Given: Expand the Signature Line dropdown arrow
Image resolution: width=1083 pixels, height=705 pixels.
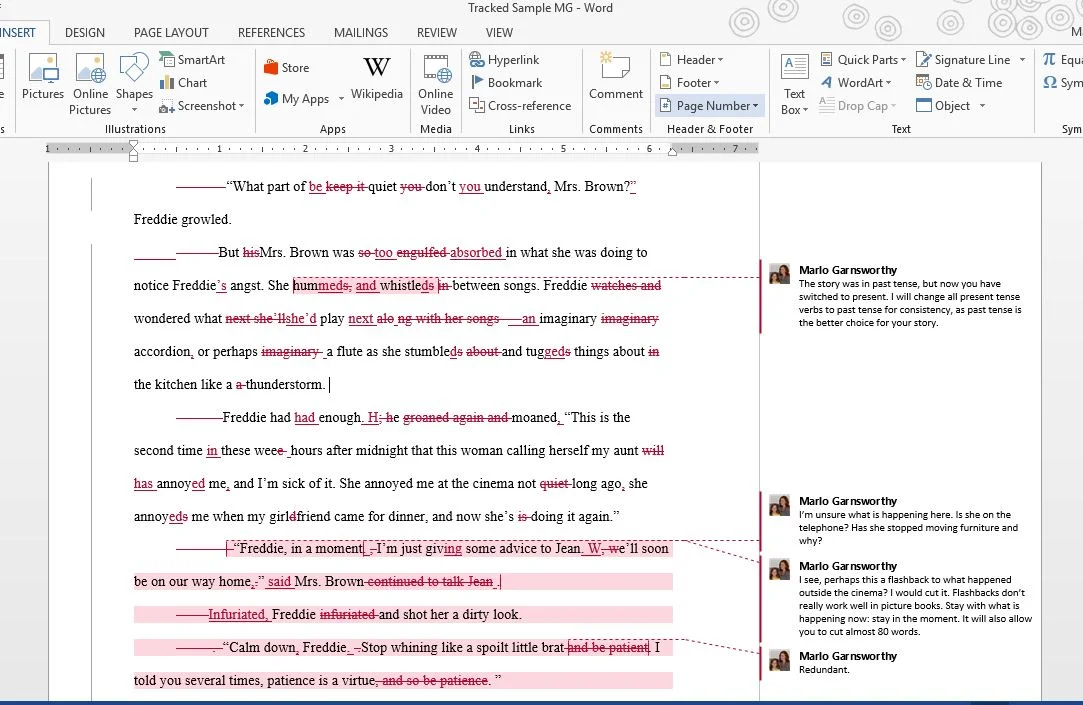Looking at the screenshot, I should click(x=1022, y=59).
